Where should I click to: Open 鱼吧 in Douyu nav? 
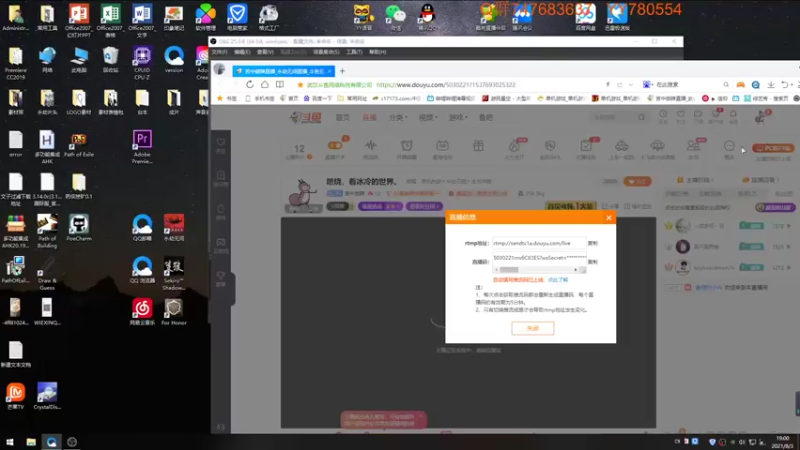(x=486, y=117)
